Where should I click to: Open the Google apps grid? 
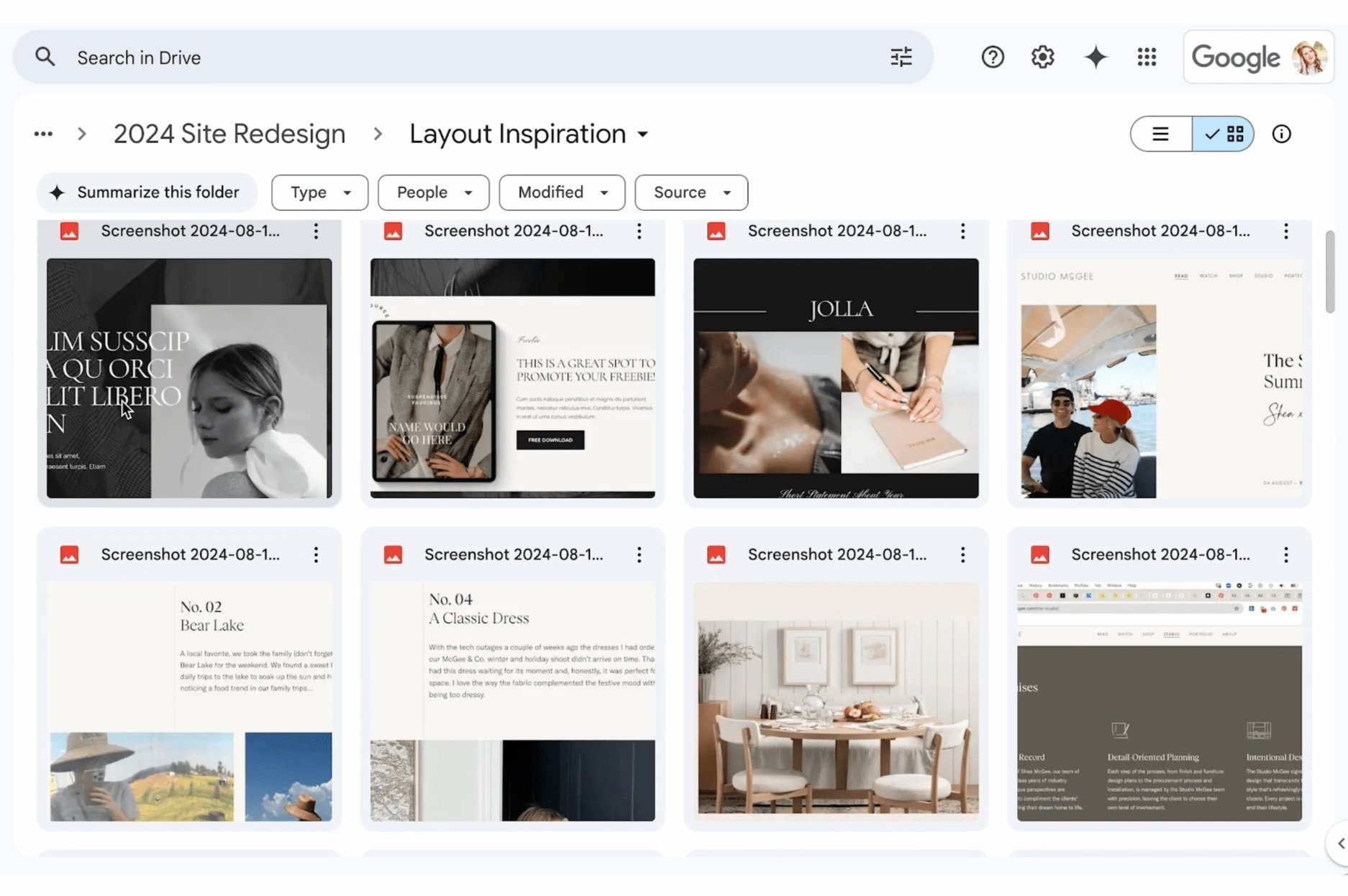tap(1147, 57)
